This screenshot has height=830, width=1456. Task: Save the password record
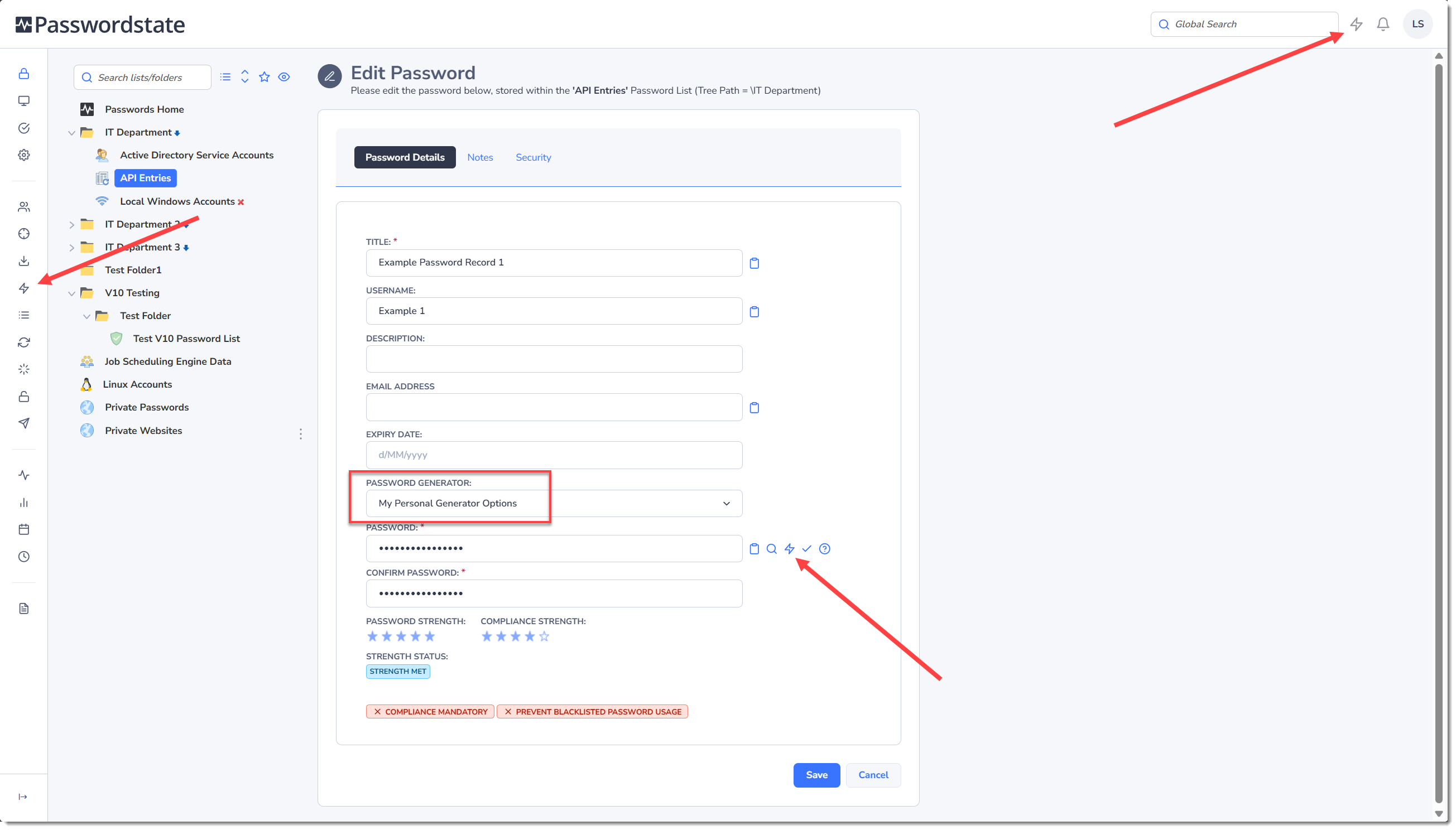click(x=816, y=775)
